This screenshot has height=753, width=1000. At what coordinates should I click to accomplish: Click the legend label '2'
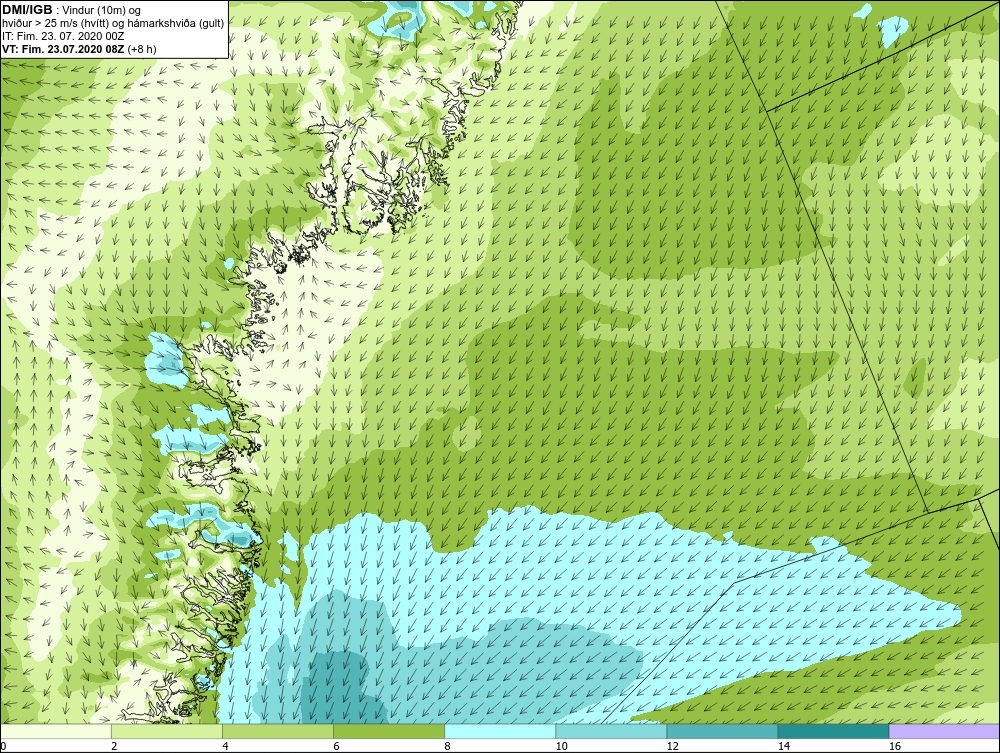(x=114, y=746)
